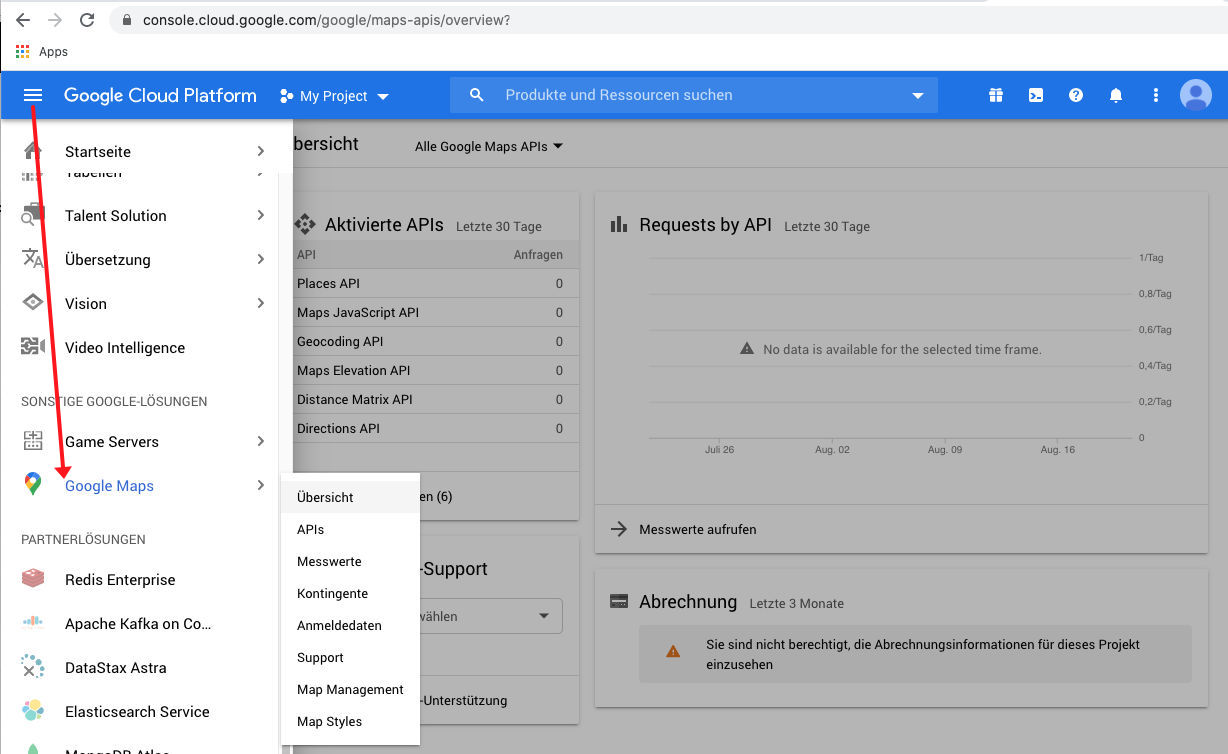Click the Elasticsearch Service icon

pos(32,711)
